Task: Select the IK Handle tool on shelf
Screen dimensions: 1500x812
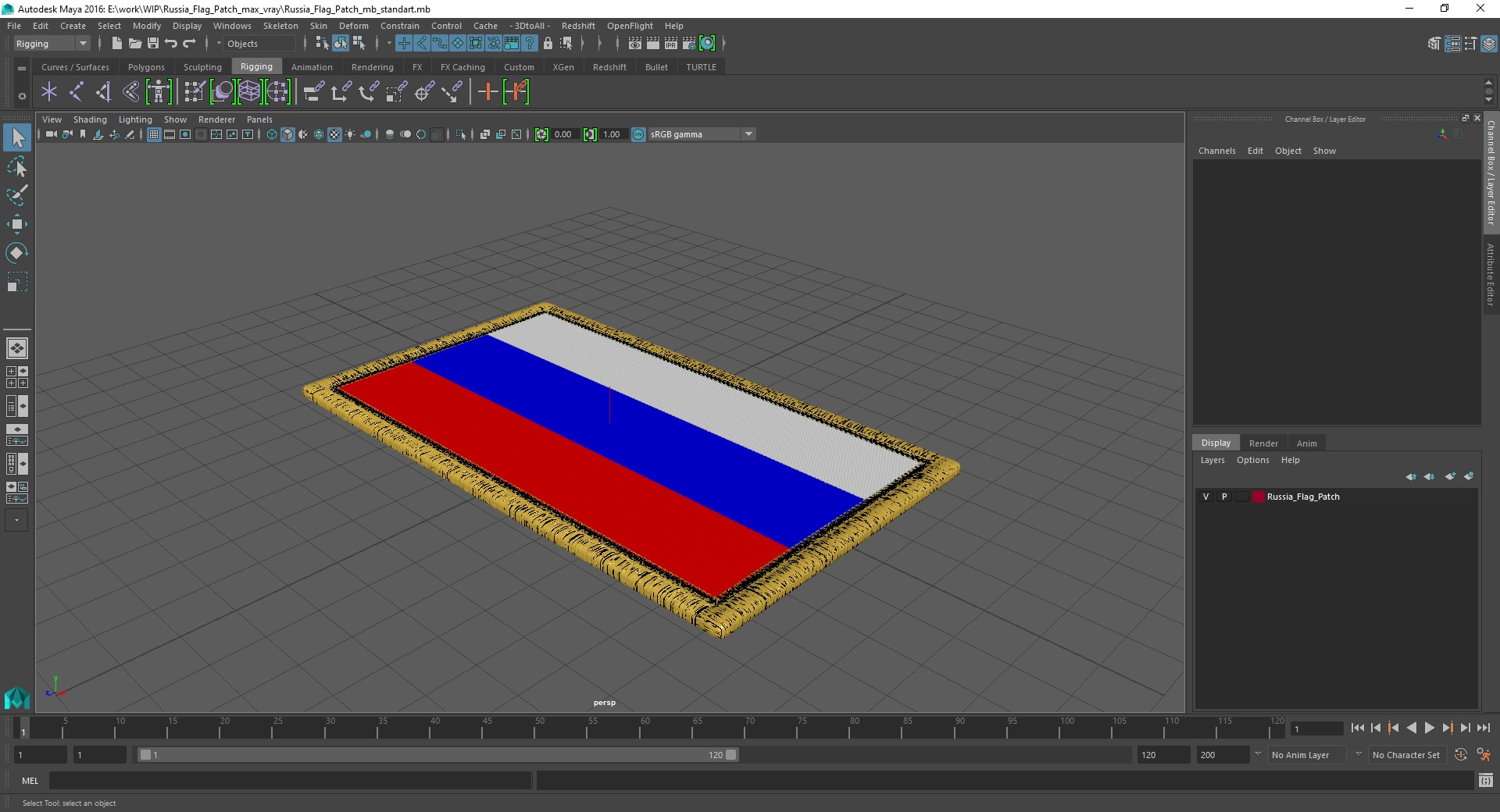Action: (x=104, y=92)
